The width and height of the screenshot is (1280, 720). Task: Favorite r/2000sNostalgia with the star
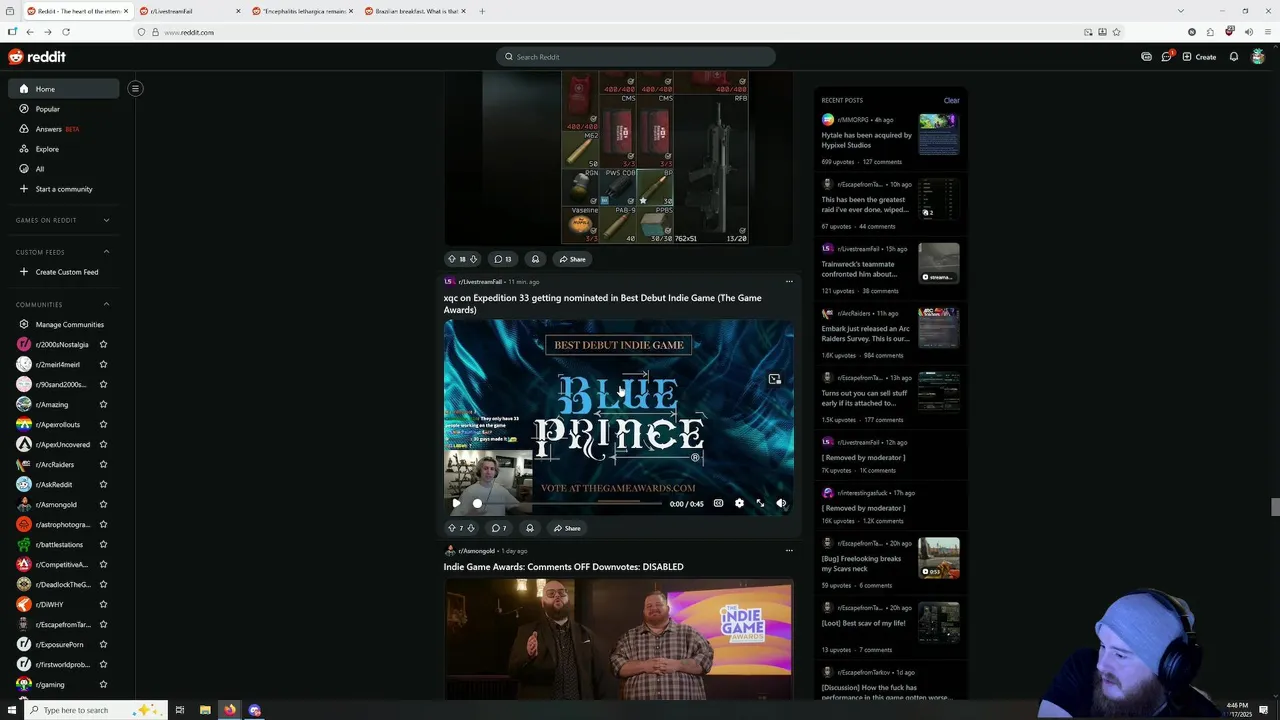coord(103,344)
